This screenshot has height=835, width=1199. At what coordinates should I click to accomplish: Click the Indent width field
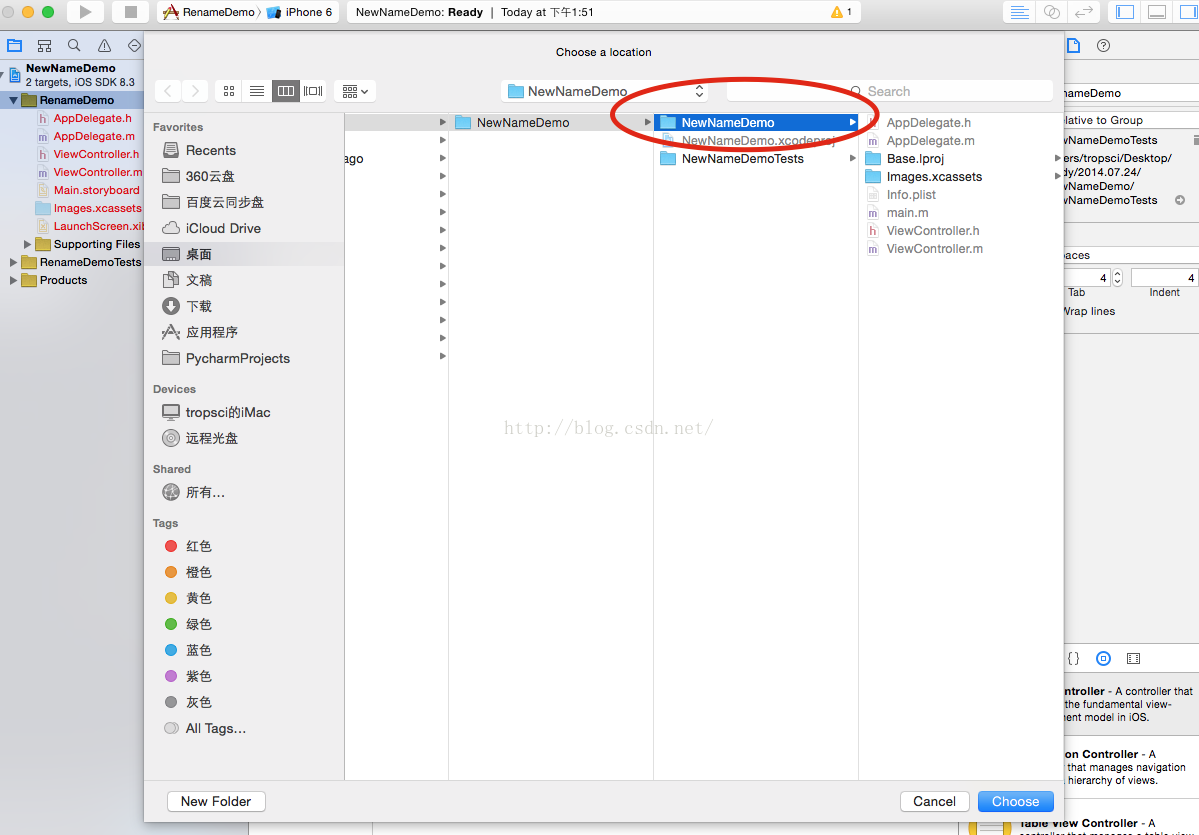point(1165,278)
